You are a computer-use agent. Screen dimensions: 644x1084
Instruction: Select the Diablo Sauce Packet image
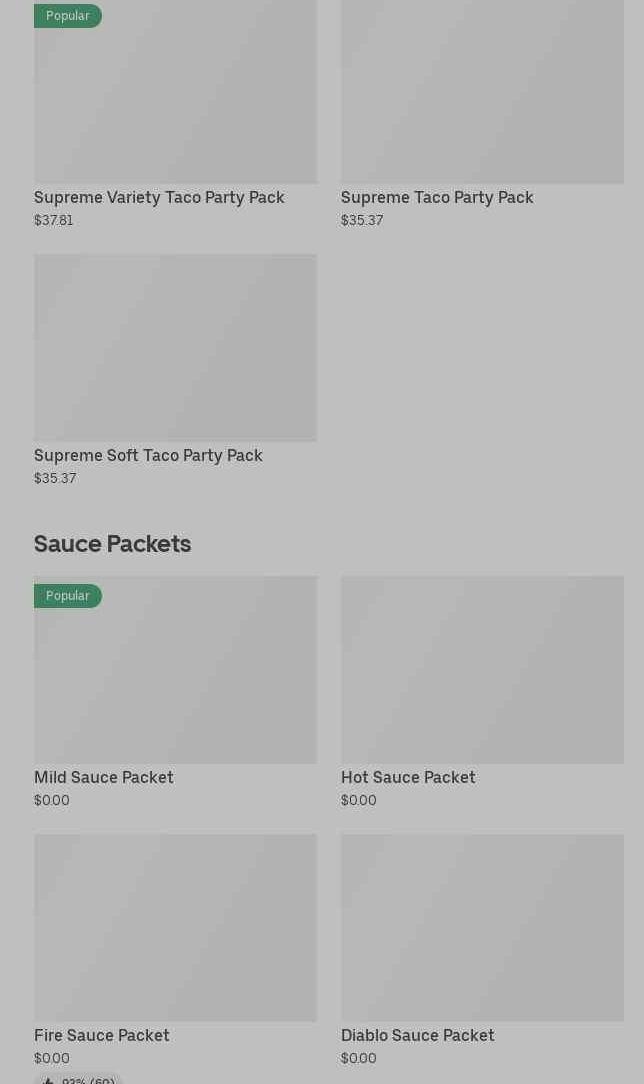(482, 927)
